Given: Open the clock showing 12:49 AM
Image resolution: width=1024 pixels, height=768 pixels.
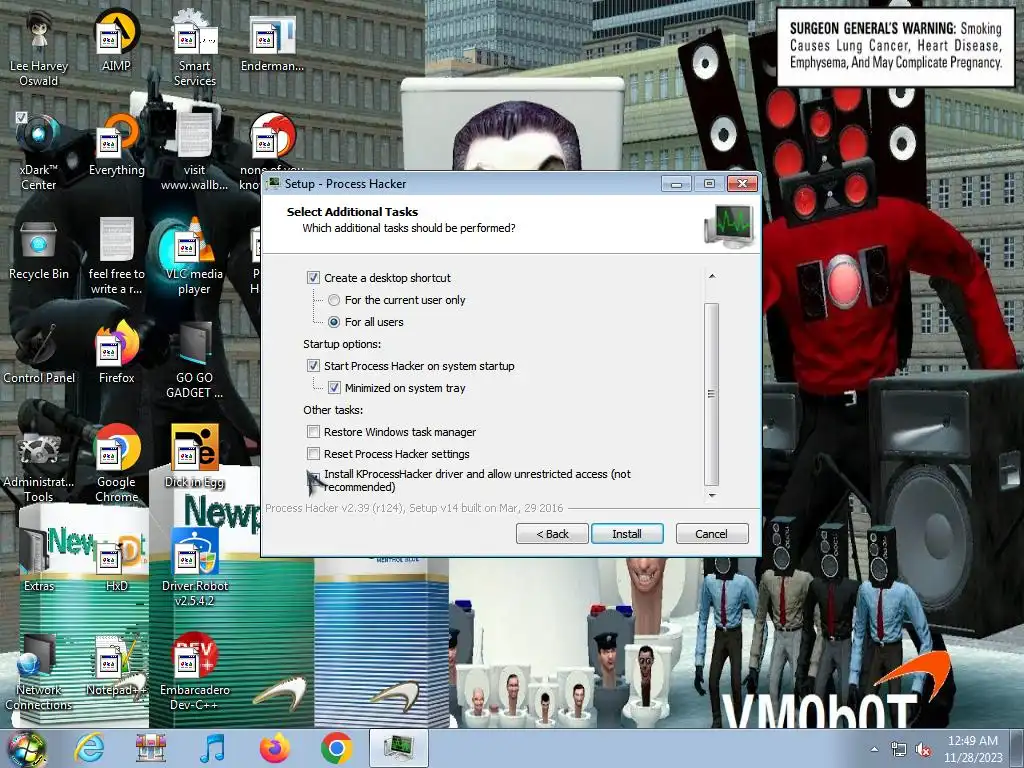Looking at the screenshot, I should [x=973, y=748].
